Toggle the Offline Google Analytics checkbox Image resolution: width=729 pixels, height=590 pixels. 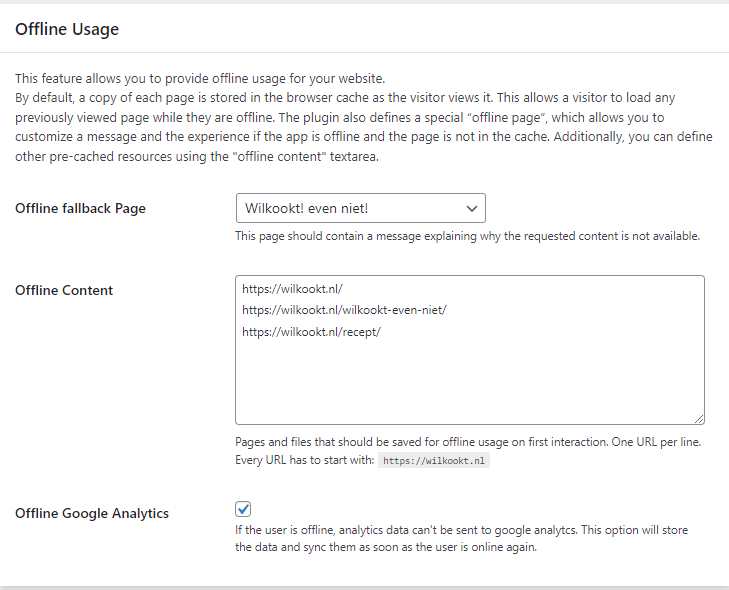[x=243, y=509]
